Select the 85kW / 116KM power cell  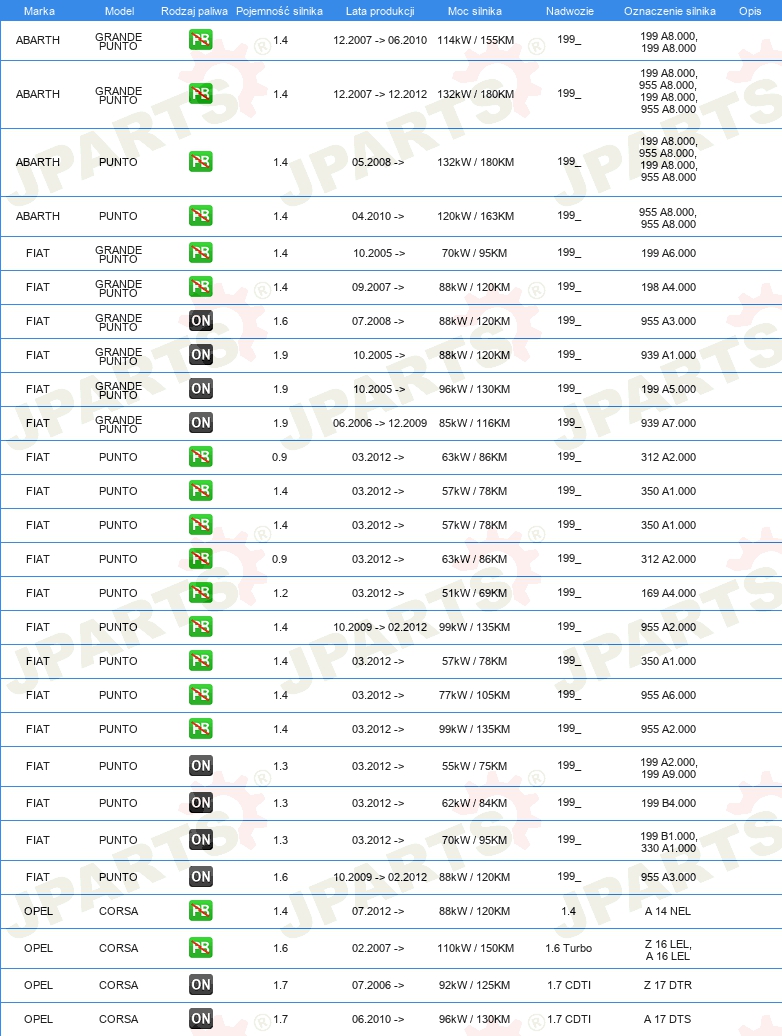(x=474, y=424)
